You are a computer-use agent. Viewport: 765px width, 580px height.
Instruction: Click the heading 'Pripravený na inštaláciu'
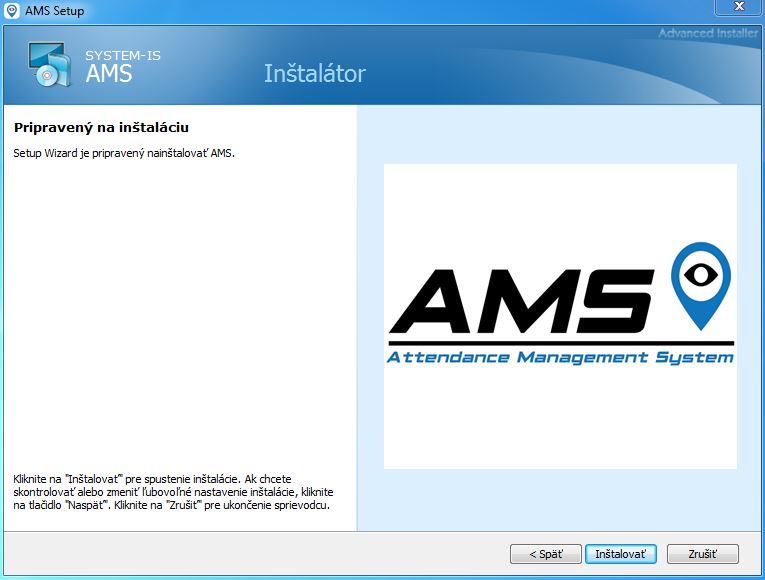click(x=101, y=127)
